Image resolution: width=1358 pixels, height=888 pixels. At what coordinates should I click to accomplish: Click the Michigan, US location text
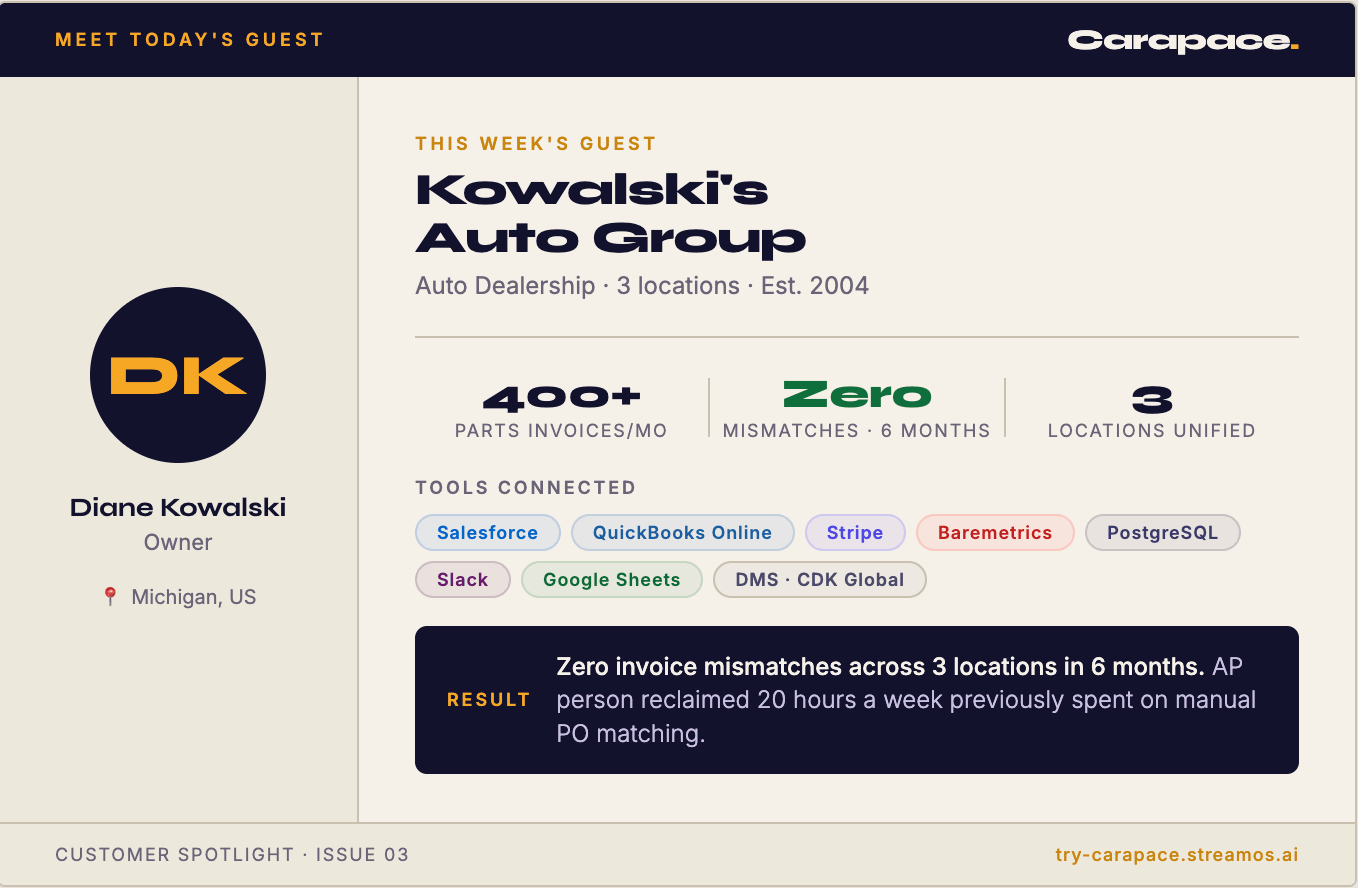(x=194, y=597)
